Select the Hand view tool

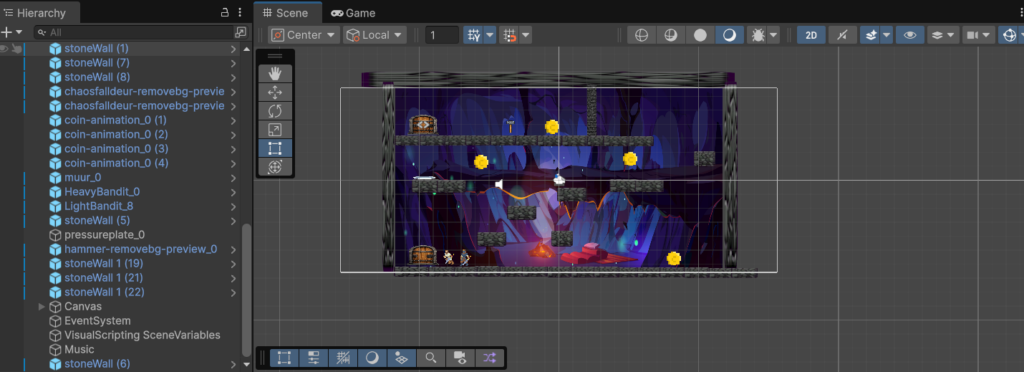point(275,74)
